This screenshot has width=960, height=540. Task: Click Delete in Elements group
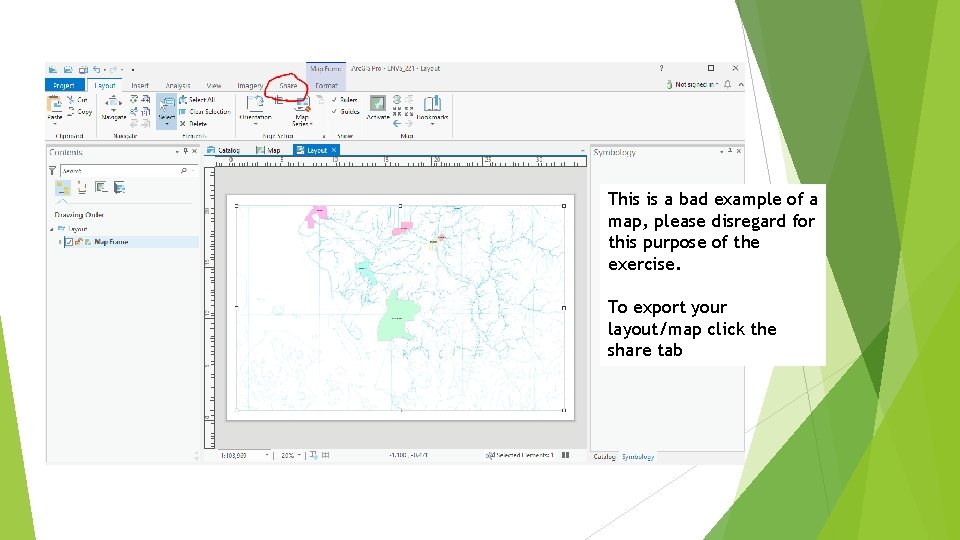(x=193, y=124)
